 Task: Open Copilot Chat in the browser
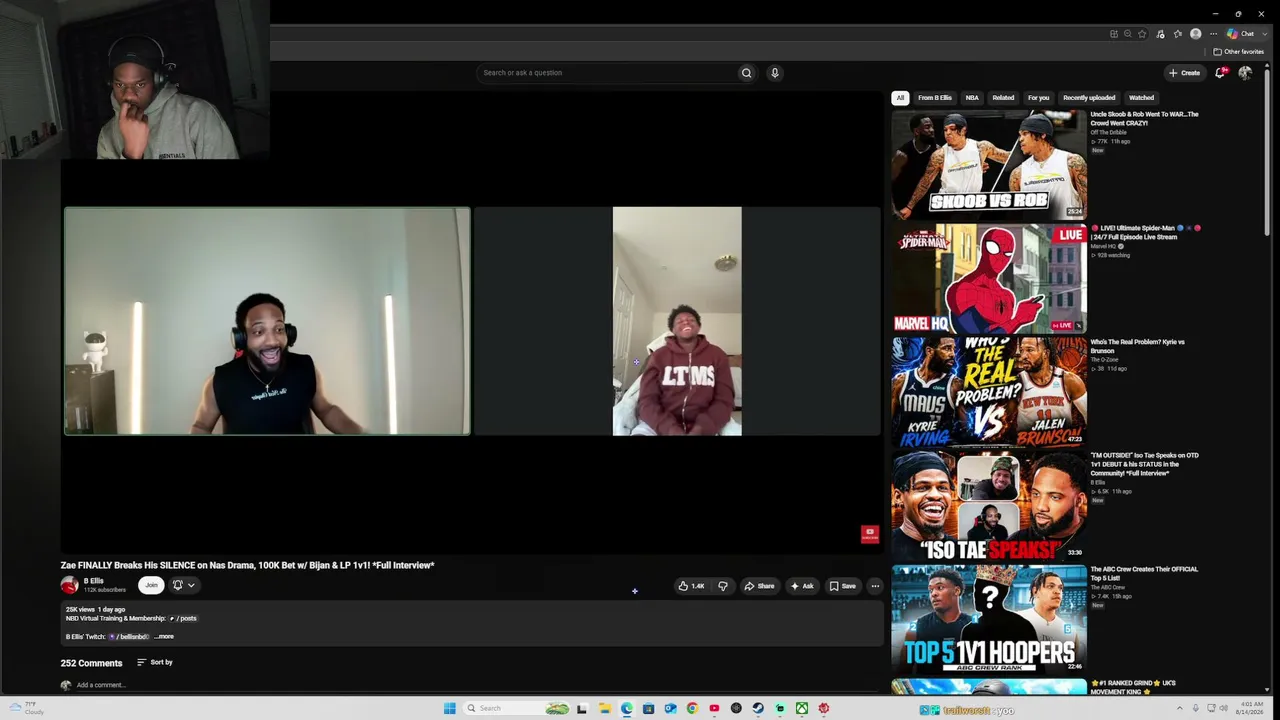point(1240,34)
